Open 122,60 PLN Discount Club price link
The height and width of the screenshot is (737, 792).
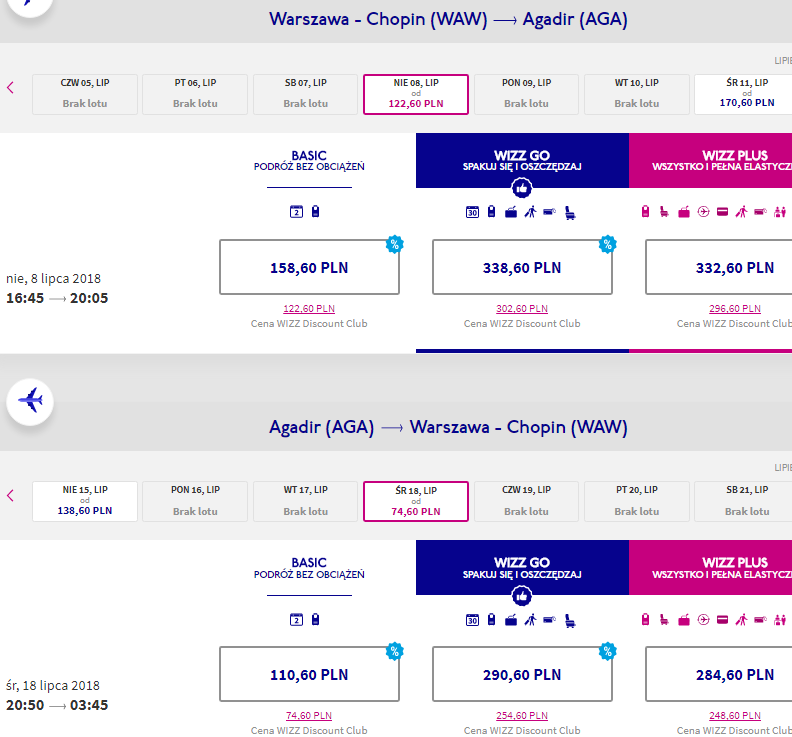[x=309, y=309]
